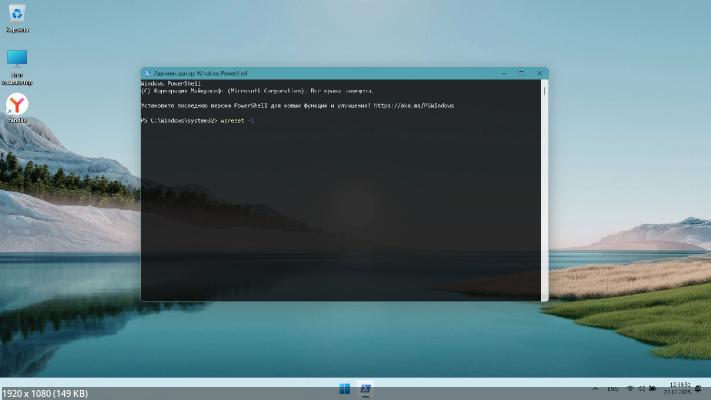
Task: Minimize the PowerShell window
Action: click(x=503, y=73)
